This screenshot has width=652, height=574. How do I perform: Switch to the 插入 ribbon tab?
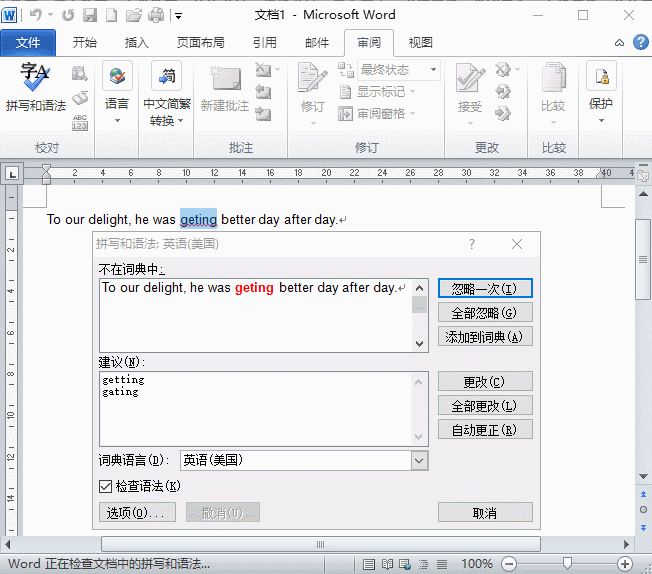point(137,42)
